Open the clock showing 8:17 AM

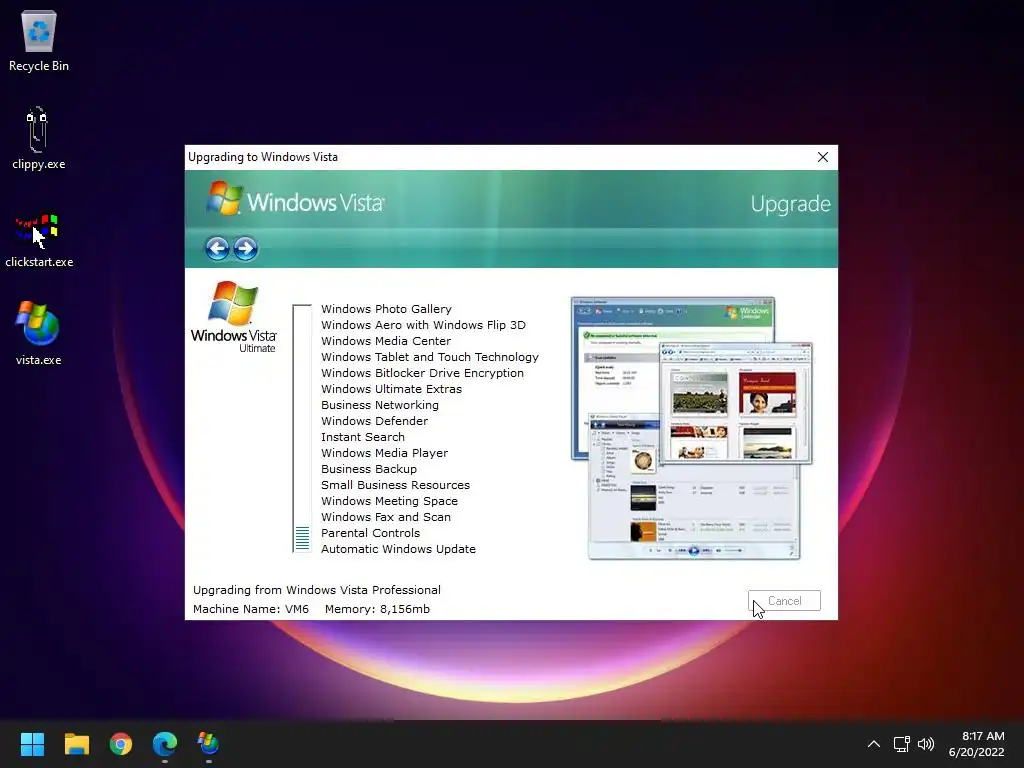pyautogui.click(x=976, y=744)
